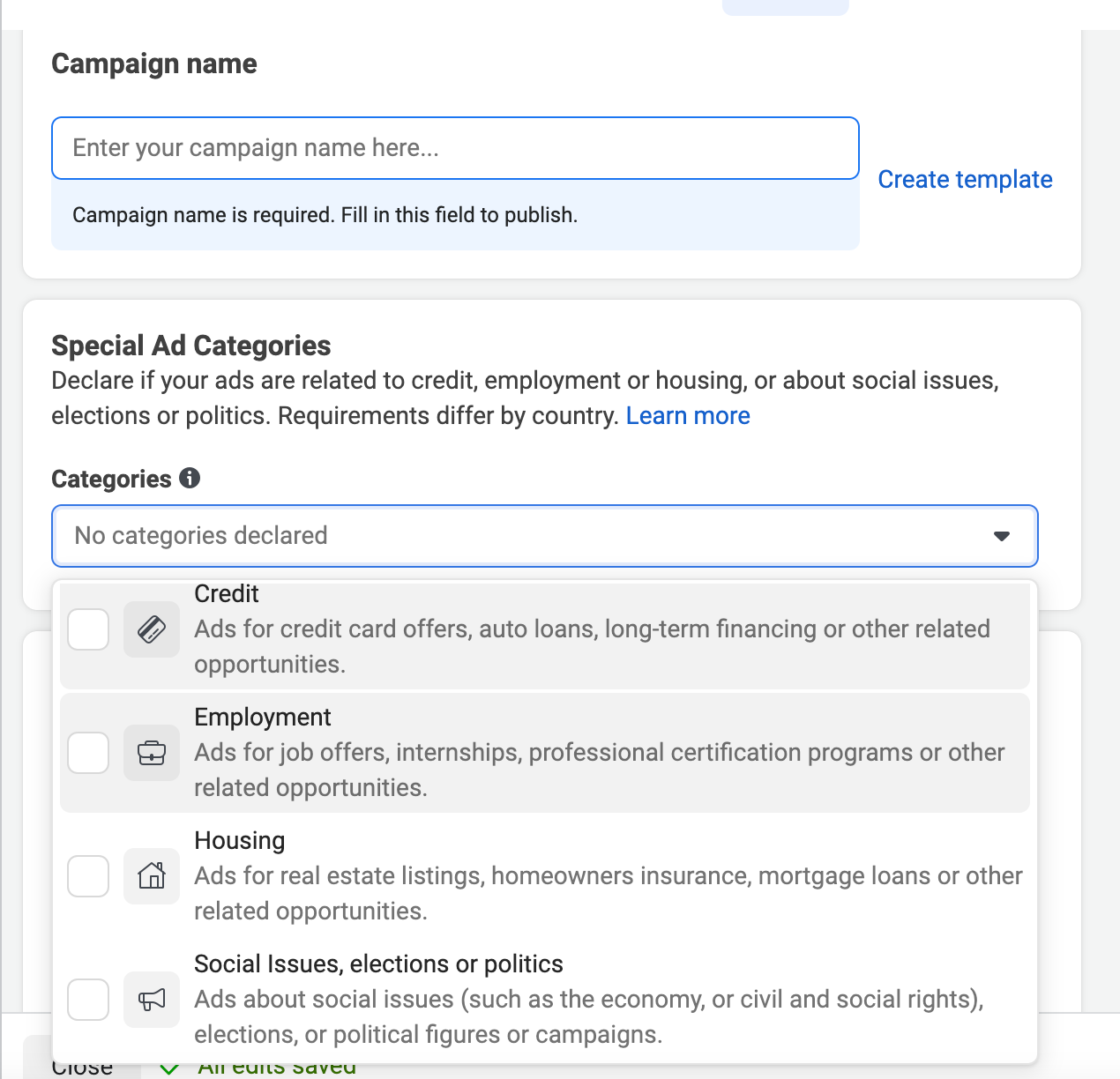This screenshot has height=1079, width=1120.
Task: Click the Campaign name heading
Action: (154, 63)
